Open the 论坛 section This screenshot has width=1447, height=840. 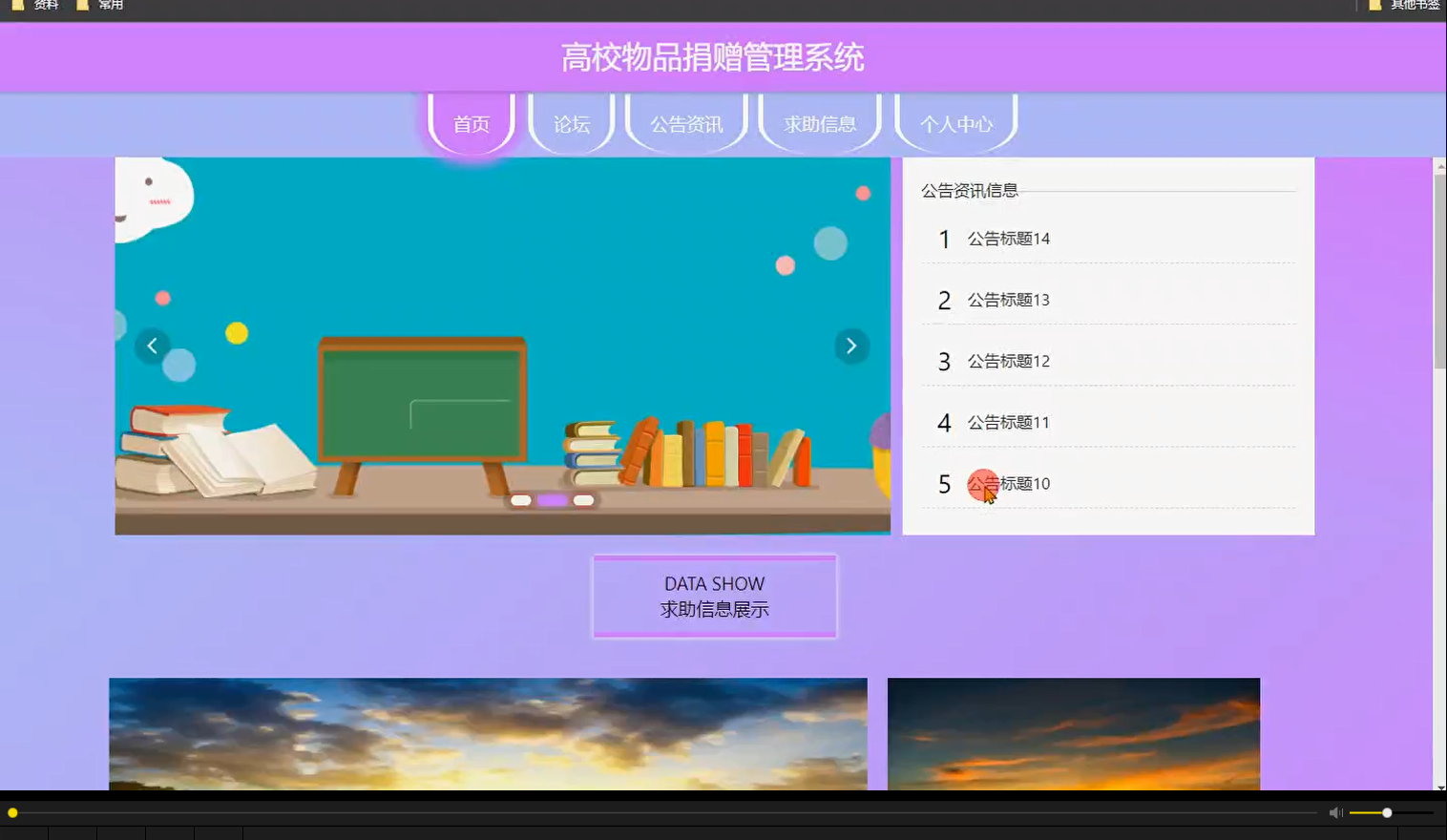[x=571, y=123]
